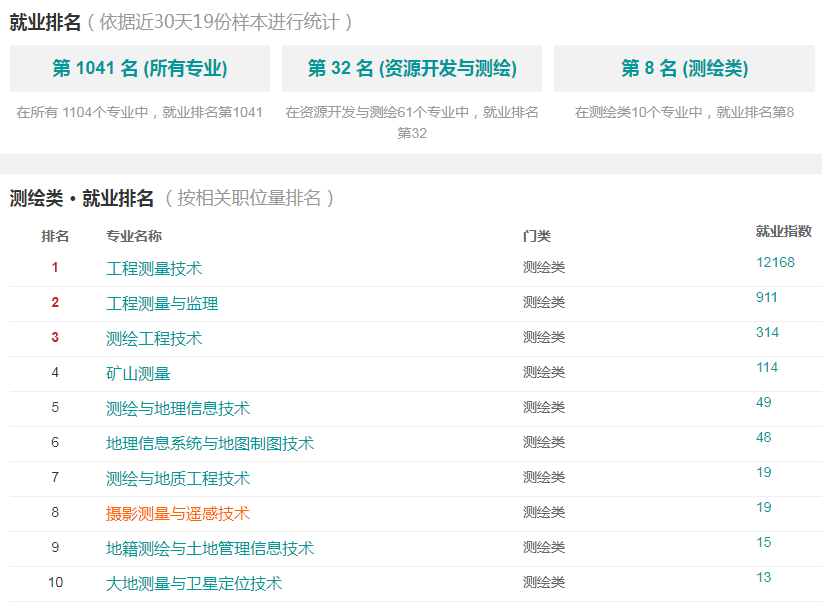Click the 就业指数 value 13
This screenshot has width=822, height=604.
763,577
